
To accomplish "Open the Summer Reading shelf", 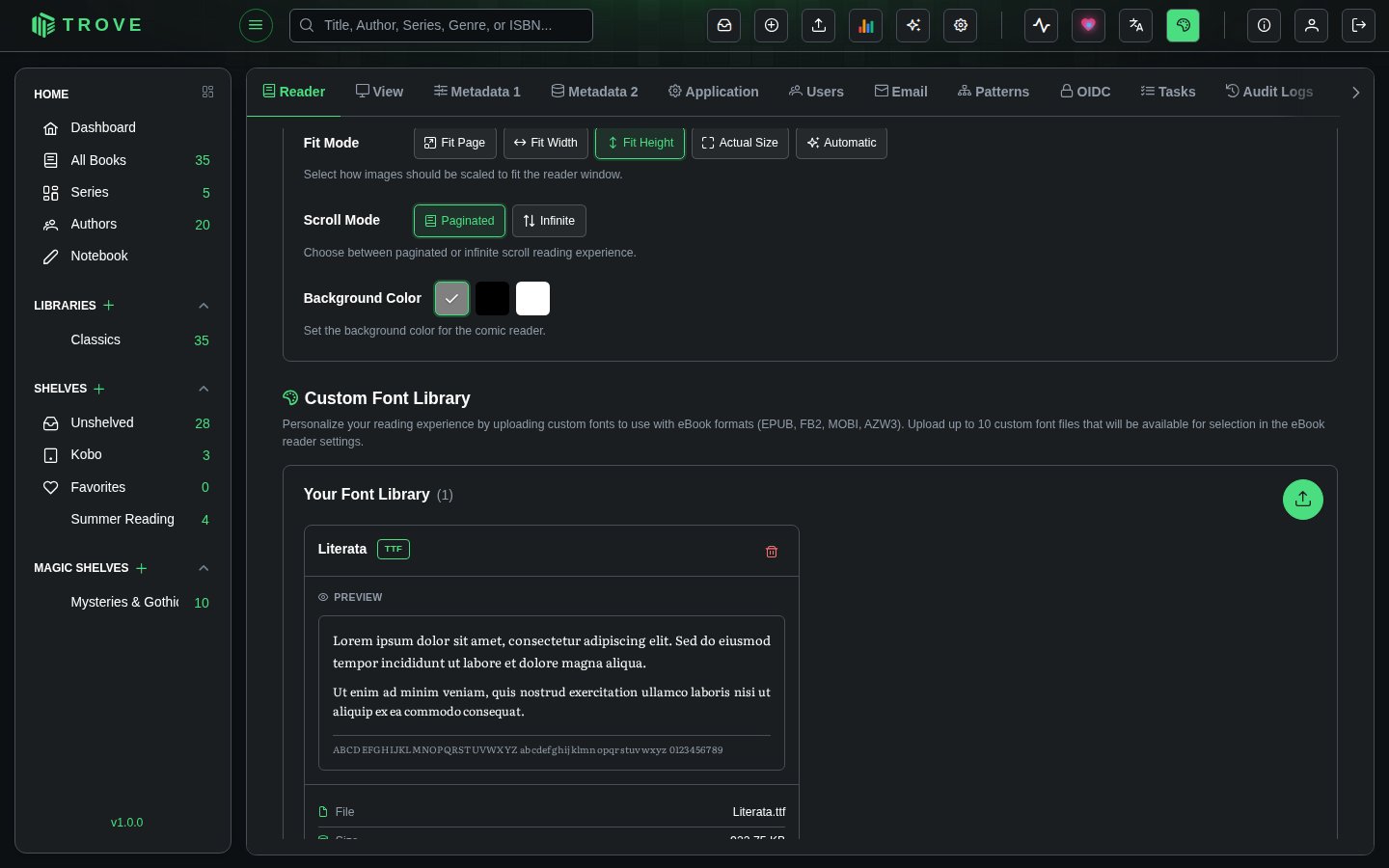I will 123,519.
